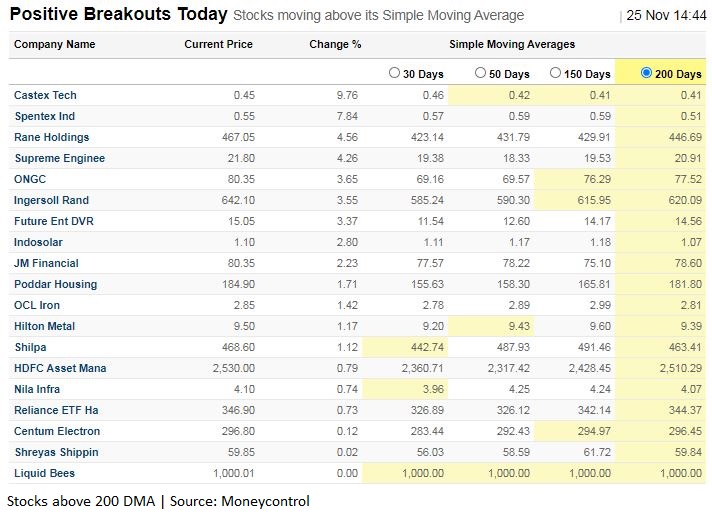Choose the 150 Days radio button
Viewport: 712px width, 516px height.
[x=555, y=73]
